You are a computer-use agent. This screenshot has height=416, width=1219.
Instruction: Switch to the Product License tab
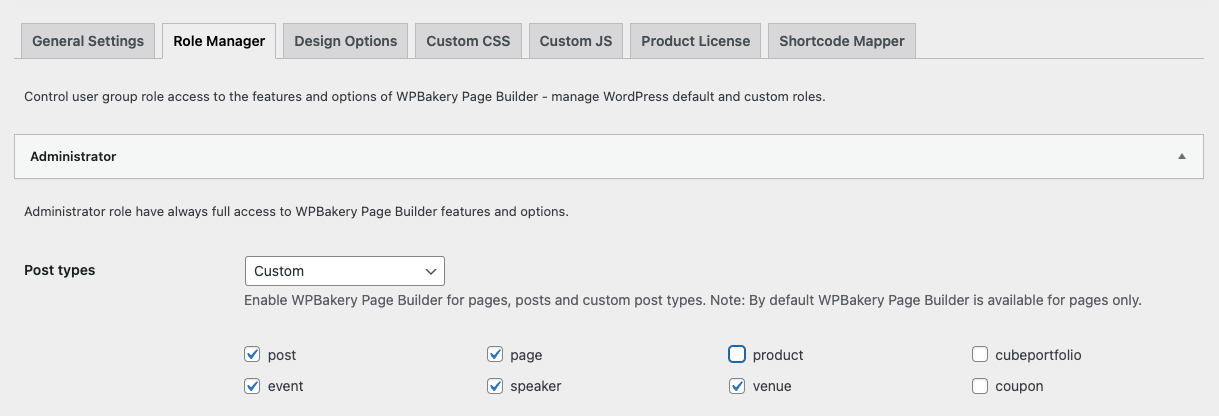click(x=695, y=41)
